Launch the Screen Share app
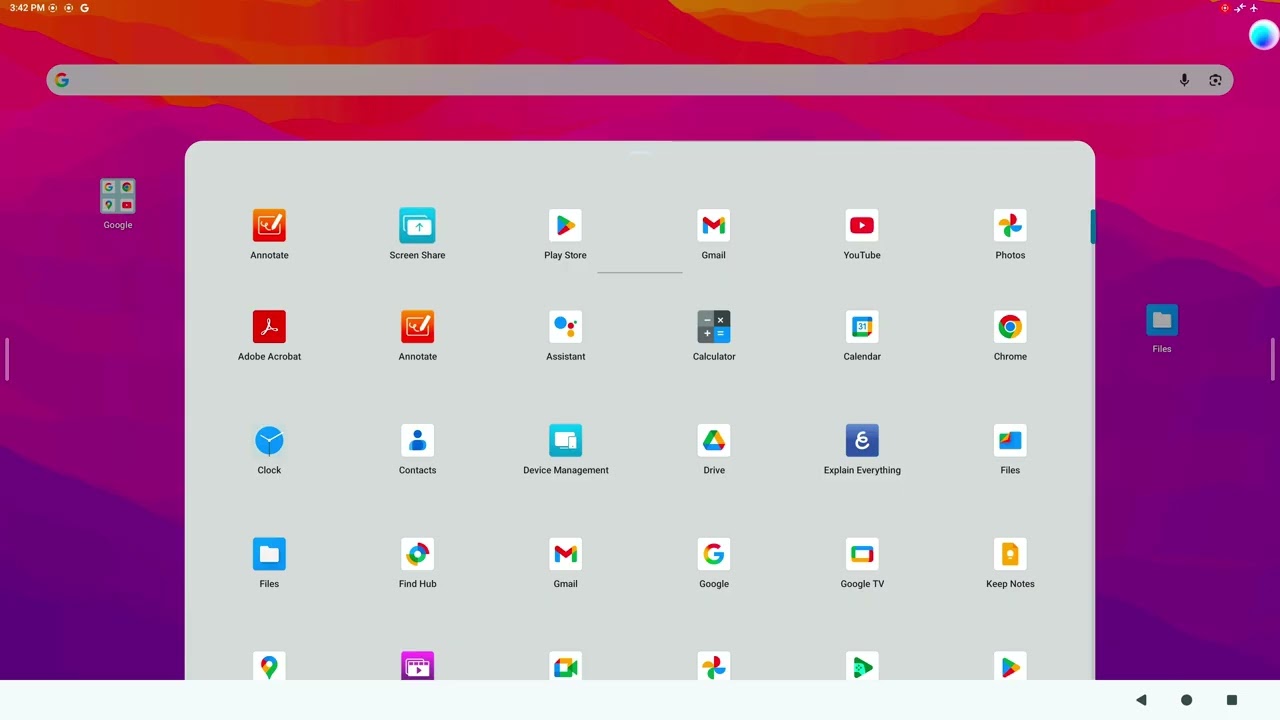1280x720 pixels. [x=417, y=226]
